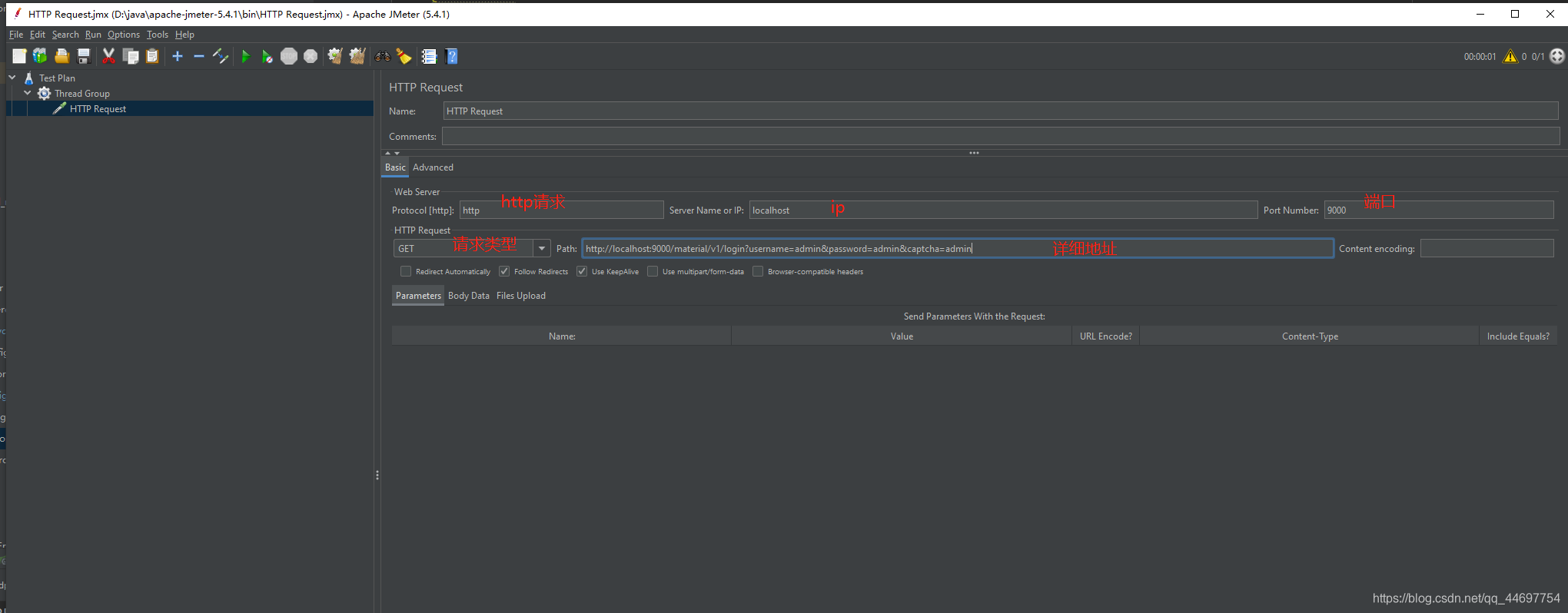Clear all results with double broom icon
The image size is (1568, 613).
tap(357, 56)
